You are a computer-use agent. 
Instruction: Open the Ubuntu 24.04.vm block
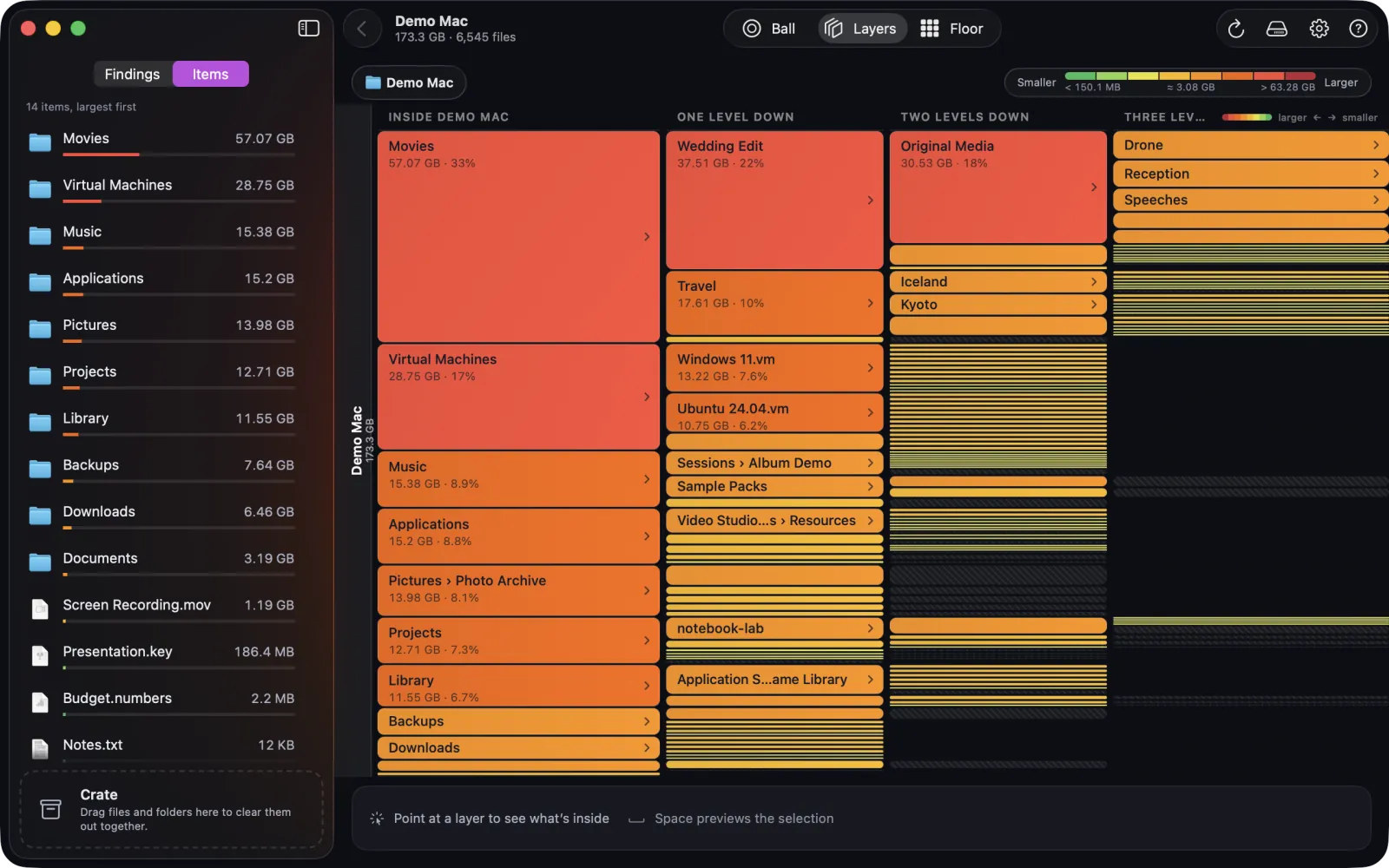click(x=774, y=413)
